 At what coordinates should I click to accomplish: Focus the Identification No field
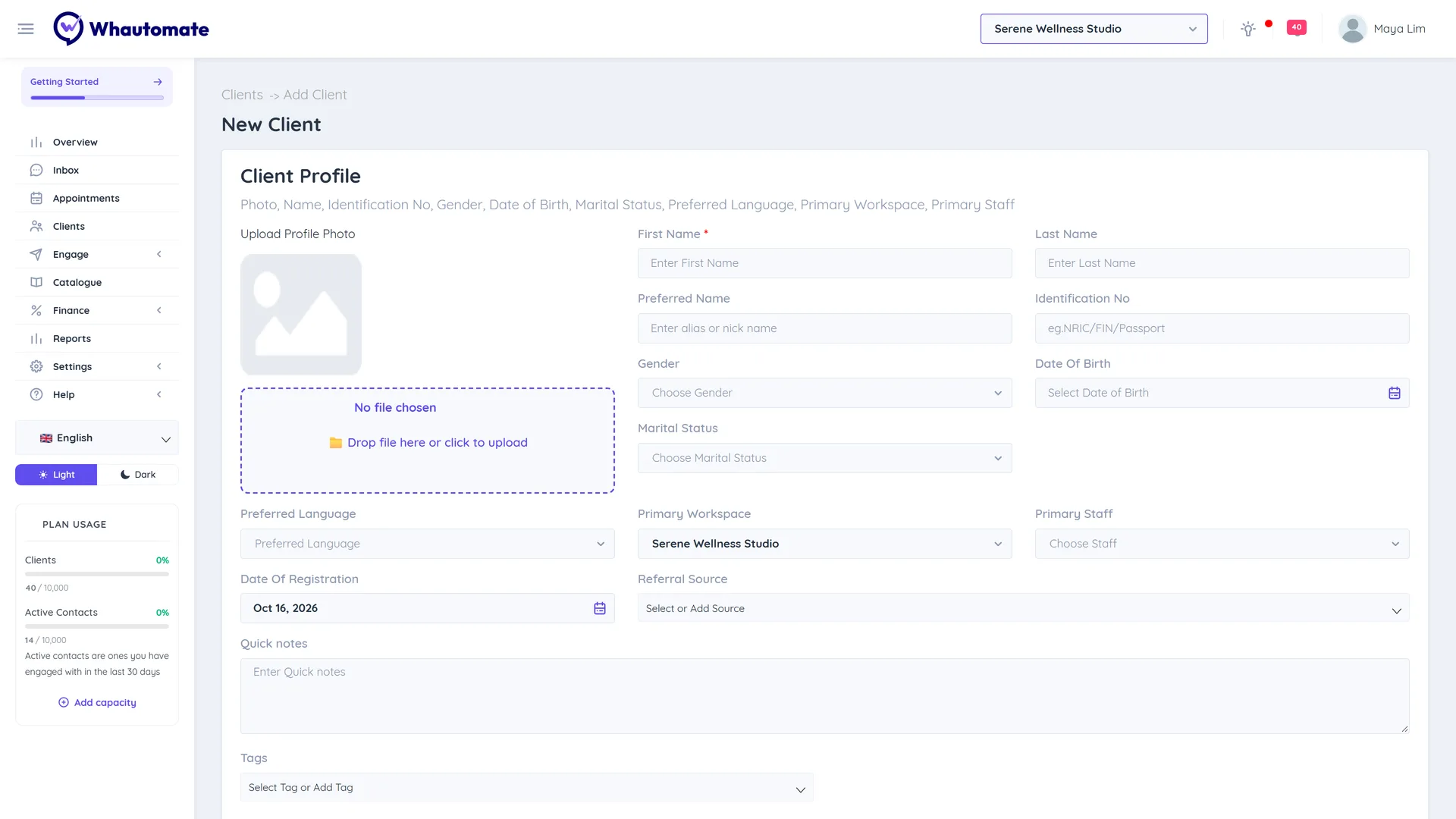(1222, 328)
